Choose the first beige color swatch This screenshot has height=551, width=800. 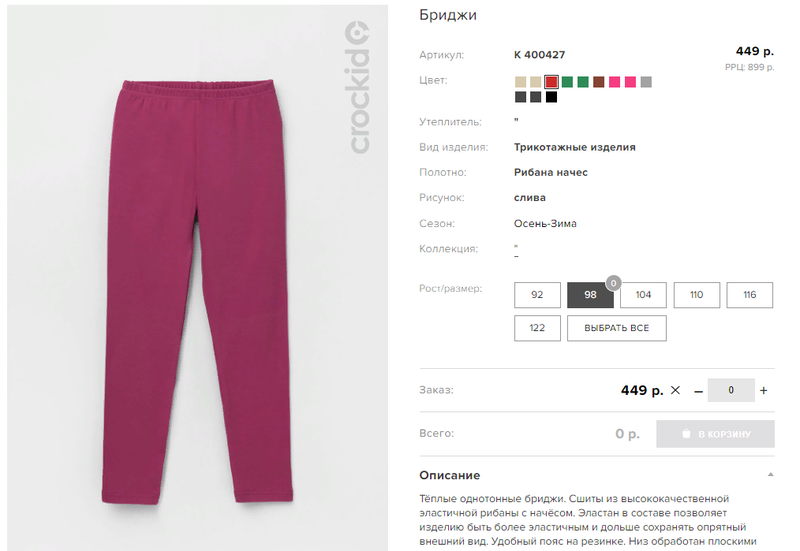pyautogui.click(x=520, y=82)
